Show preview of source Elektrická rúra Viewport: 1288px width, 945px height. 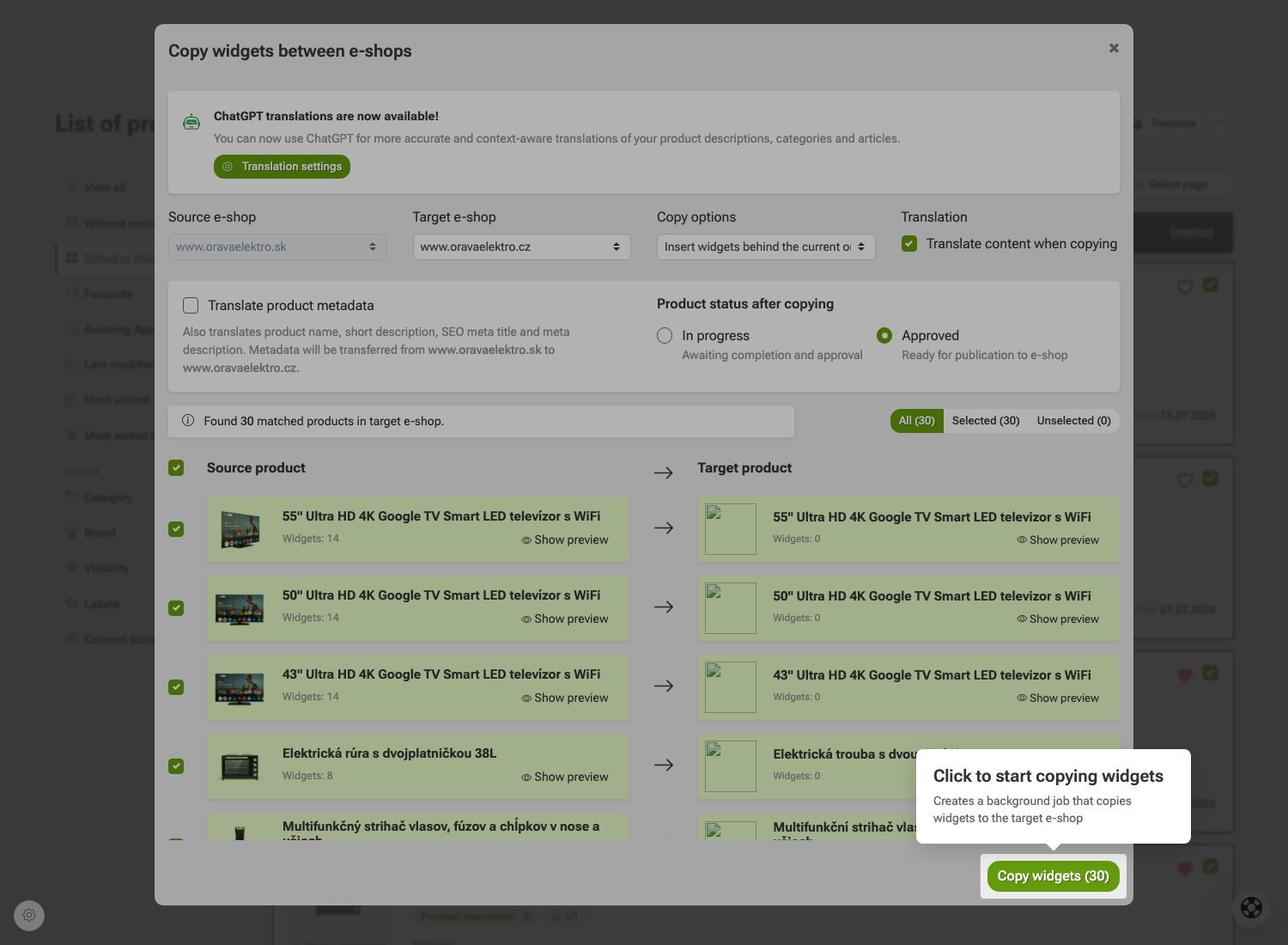point(565,777)
